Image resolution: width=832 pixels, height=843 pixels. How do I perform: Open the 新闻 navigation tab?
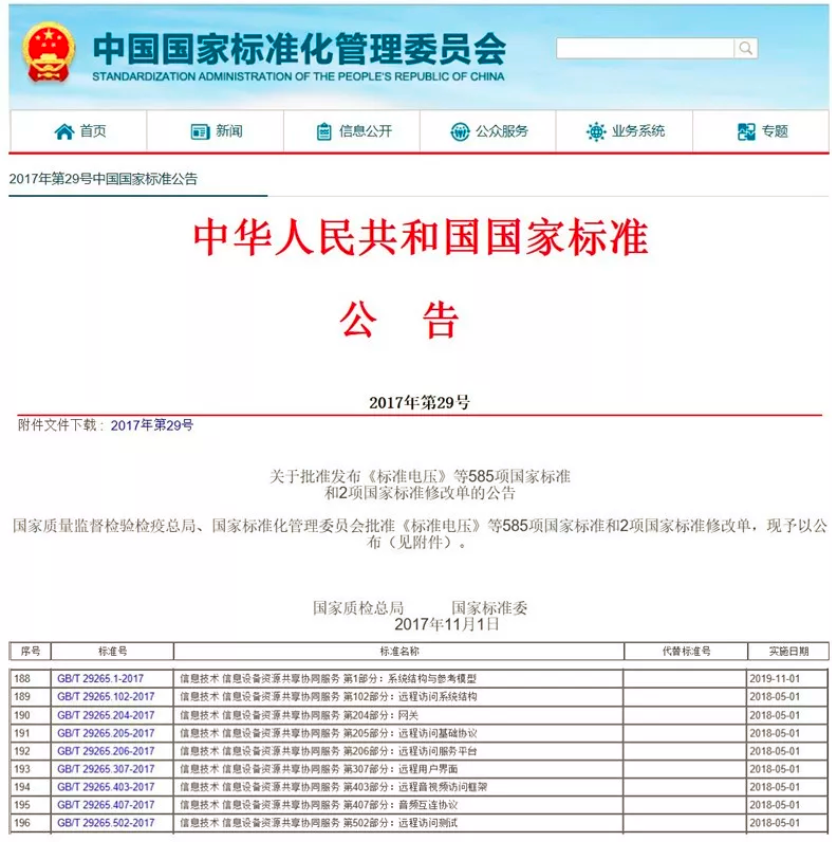click(x=215, y=131)
